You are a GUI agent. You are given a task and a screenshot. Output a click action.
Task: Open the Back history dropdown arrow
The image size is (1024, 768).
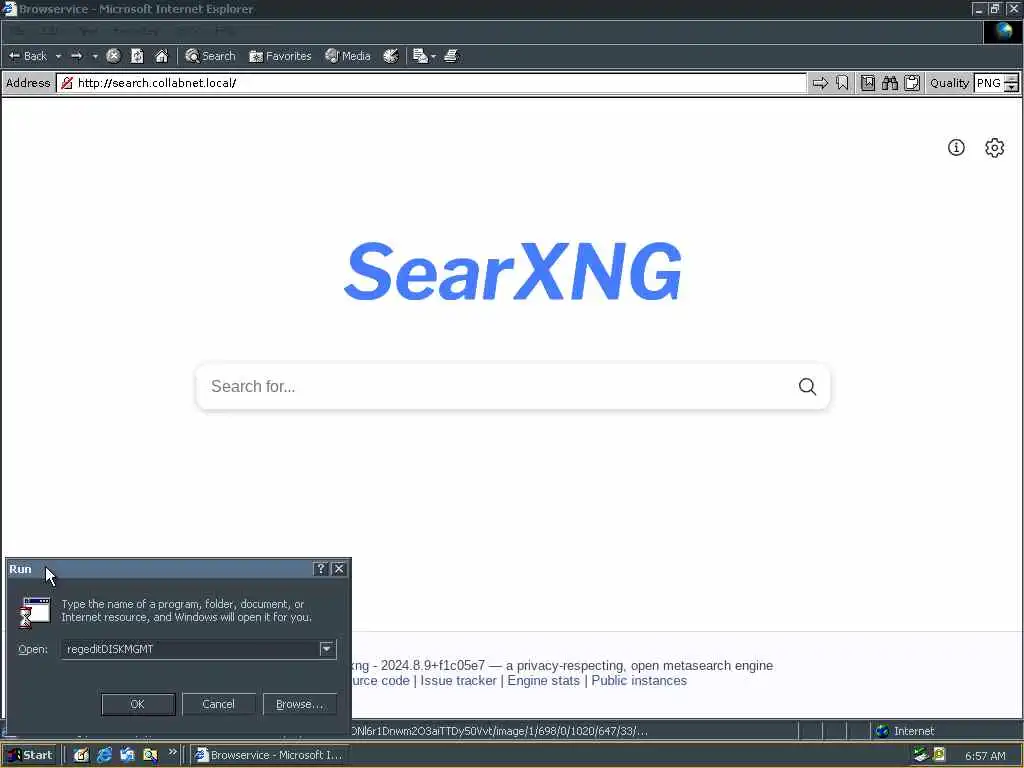coord(58,56)
